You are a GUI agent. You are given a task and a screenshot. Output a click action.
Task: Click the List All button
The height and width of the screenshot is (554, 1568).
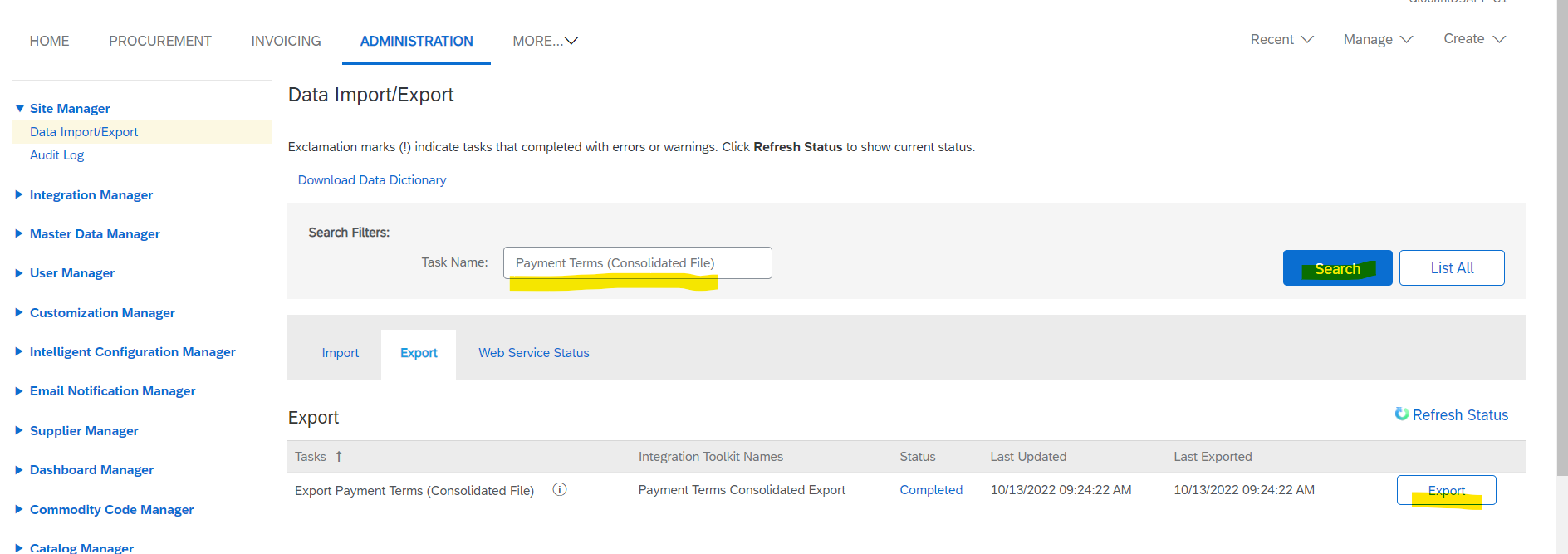[1451, 268]
